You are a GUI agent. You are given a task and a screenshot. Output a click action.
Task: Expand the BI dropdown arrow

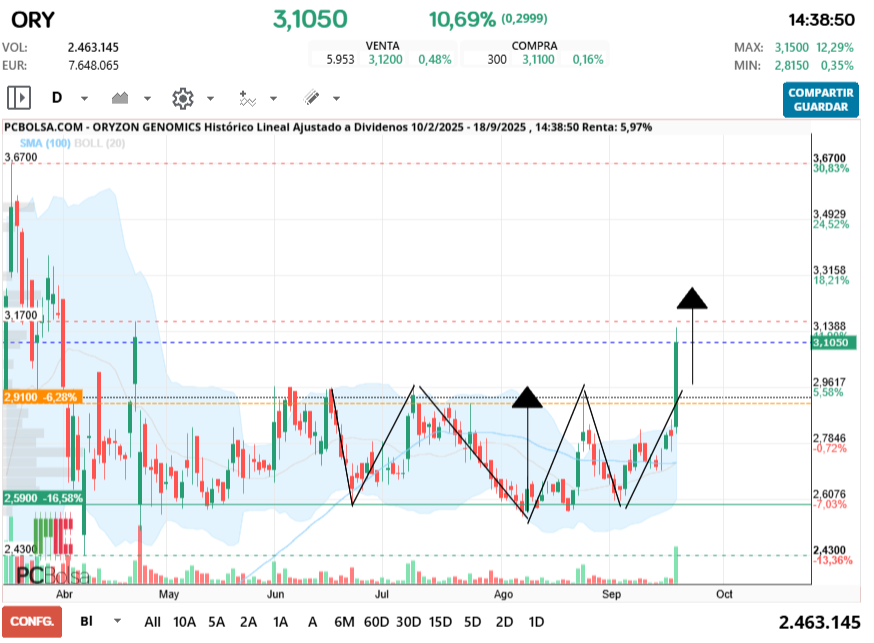(117, 621)
